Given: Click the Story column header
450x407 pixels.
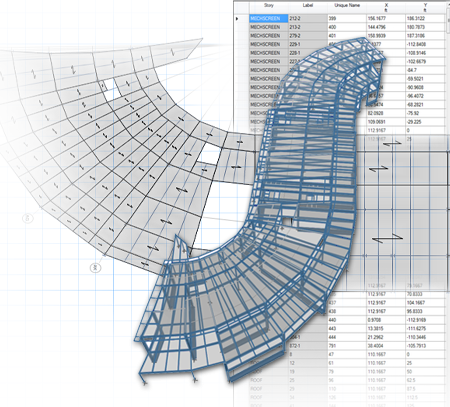Looking at the screenshot, I should click(269, 7).
